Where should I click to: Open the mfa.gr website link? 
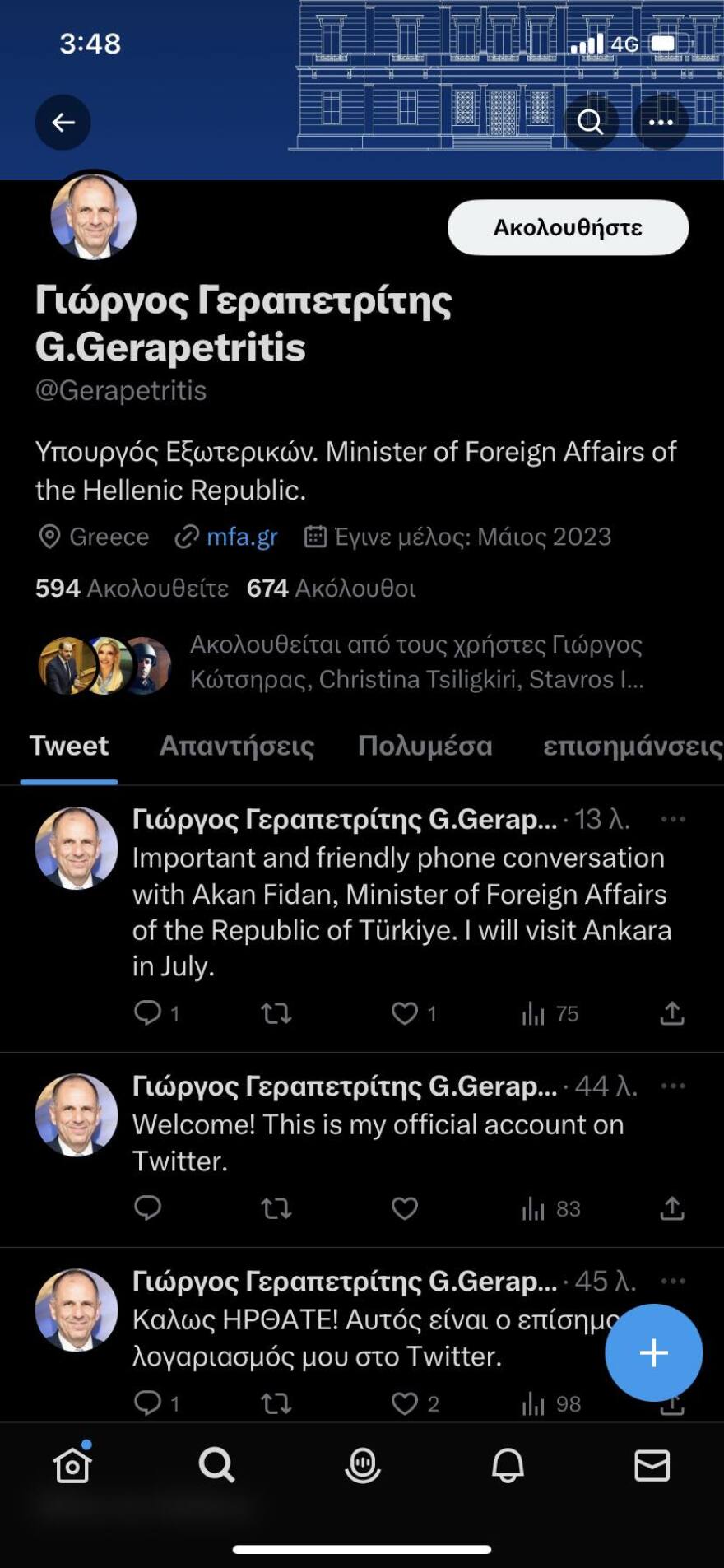241,536
